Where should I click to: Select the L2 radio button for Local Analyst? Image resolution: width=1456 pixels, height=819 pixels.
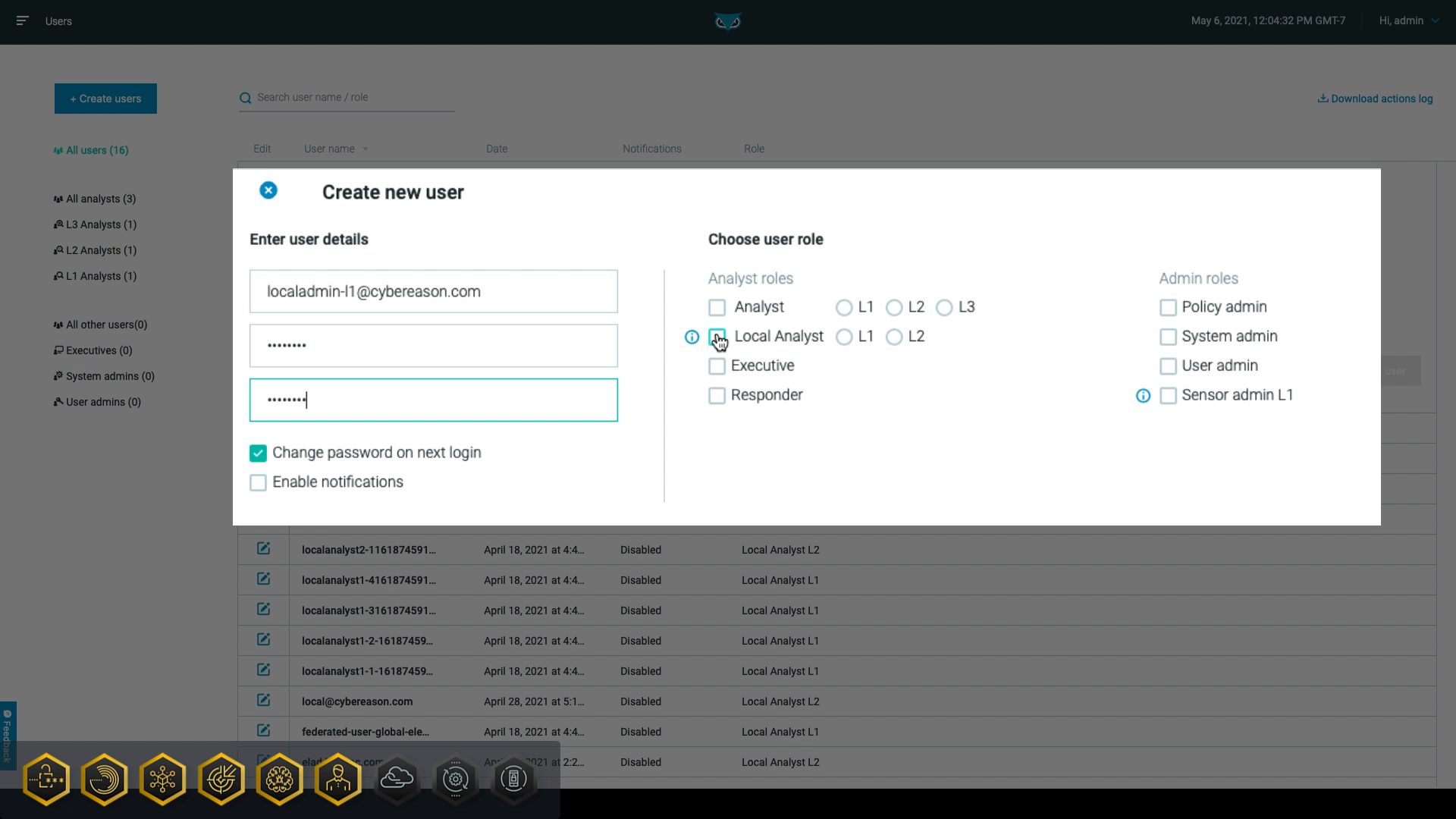[x=896, y=337]
